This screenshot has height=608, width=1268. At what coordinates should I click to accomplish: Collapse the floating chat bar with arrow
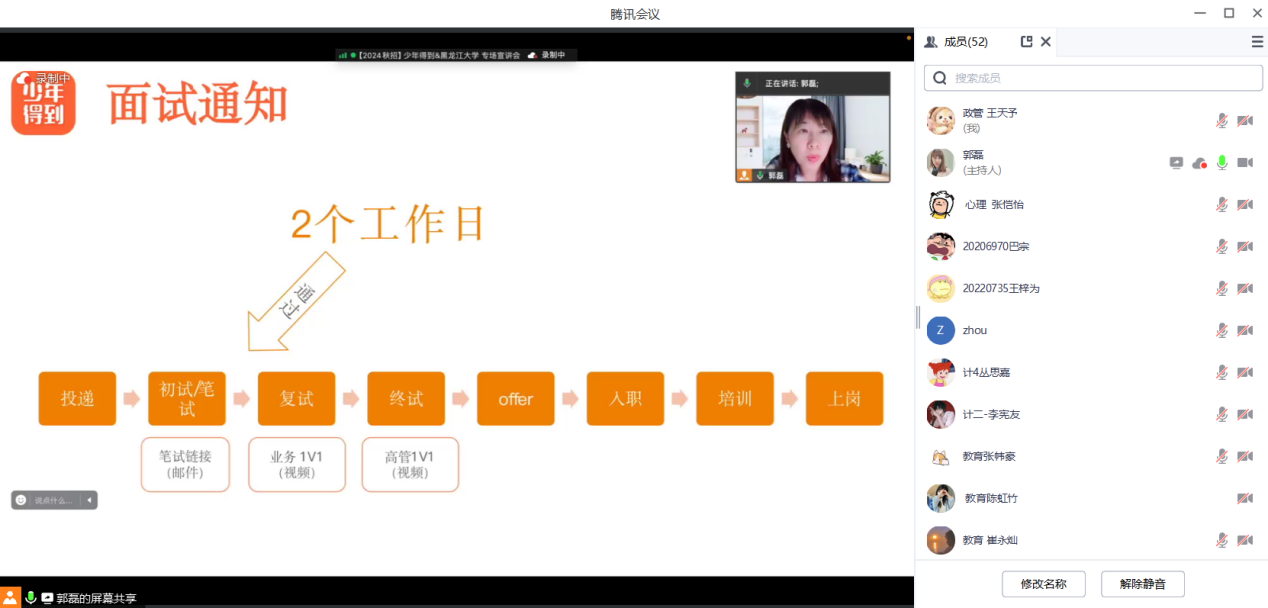pyautogui.click(x=89, y=500)
